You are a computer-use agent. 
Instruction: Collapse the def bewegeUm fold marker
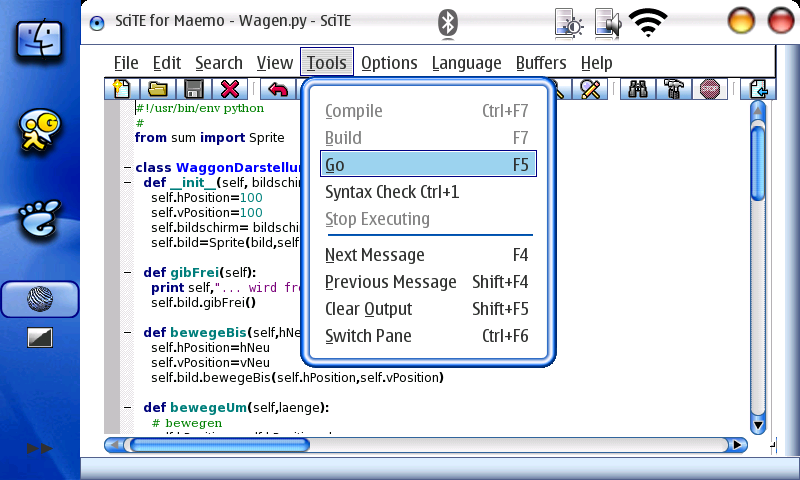pyautogui.click(x=128, y=408)
